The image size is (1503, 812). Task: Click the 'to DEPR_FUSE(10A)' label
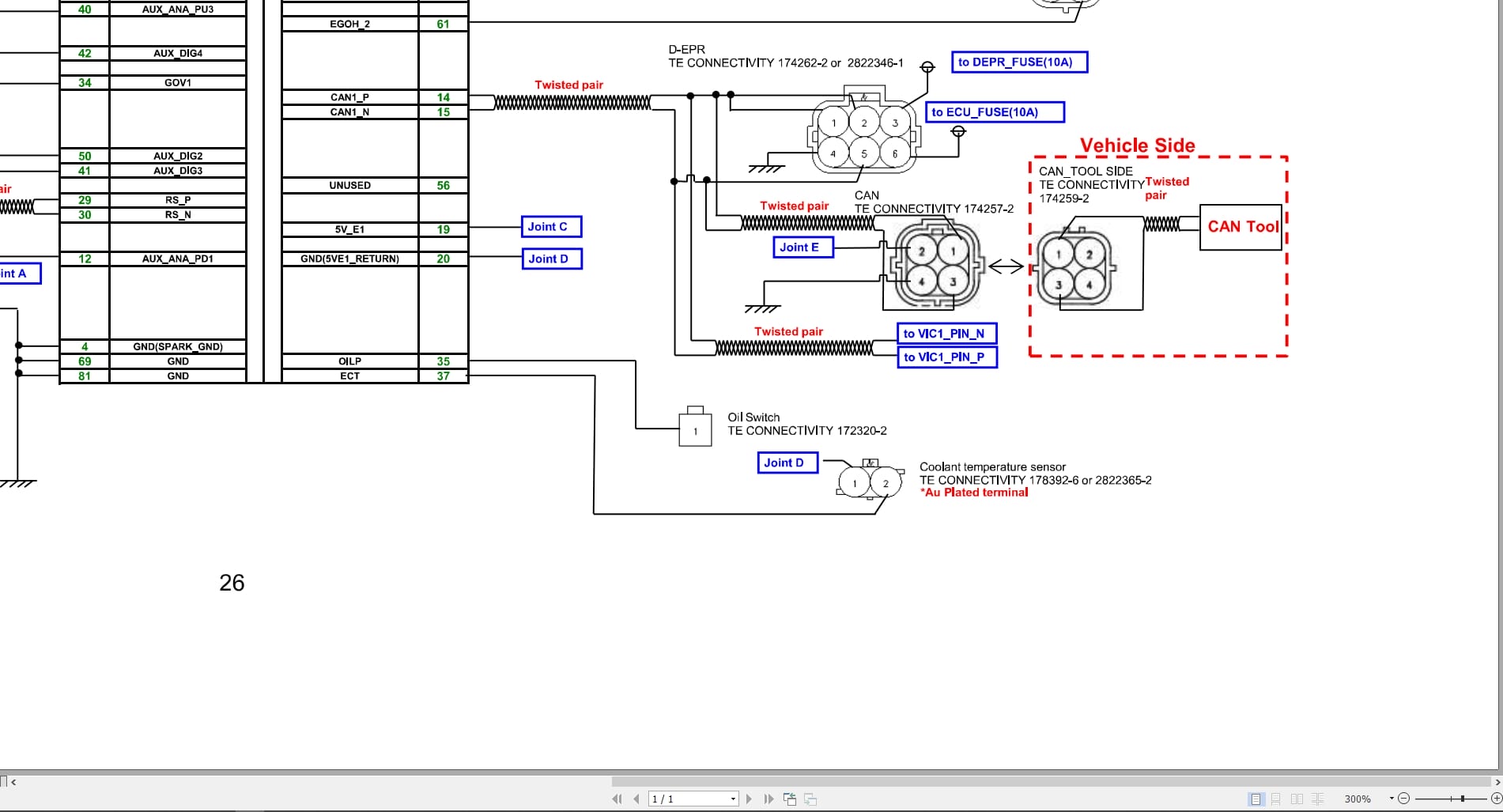point(1019,62)
